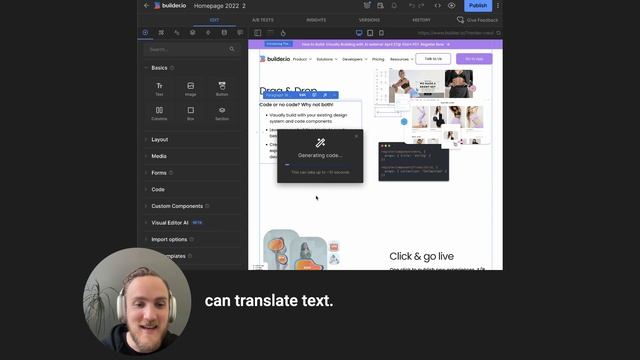Click the flame icon in canvas toolbar
This screenshot has height=360, width=640.
point(283,33)
